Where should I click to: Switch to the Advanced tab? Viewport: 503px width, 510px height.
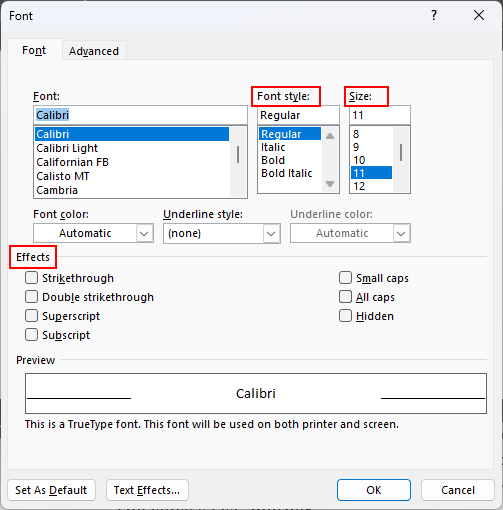coord(94,51)
